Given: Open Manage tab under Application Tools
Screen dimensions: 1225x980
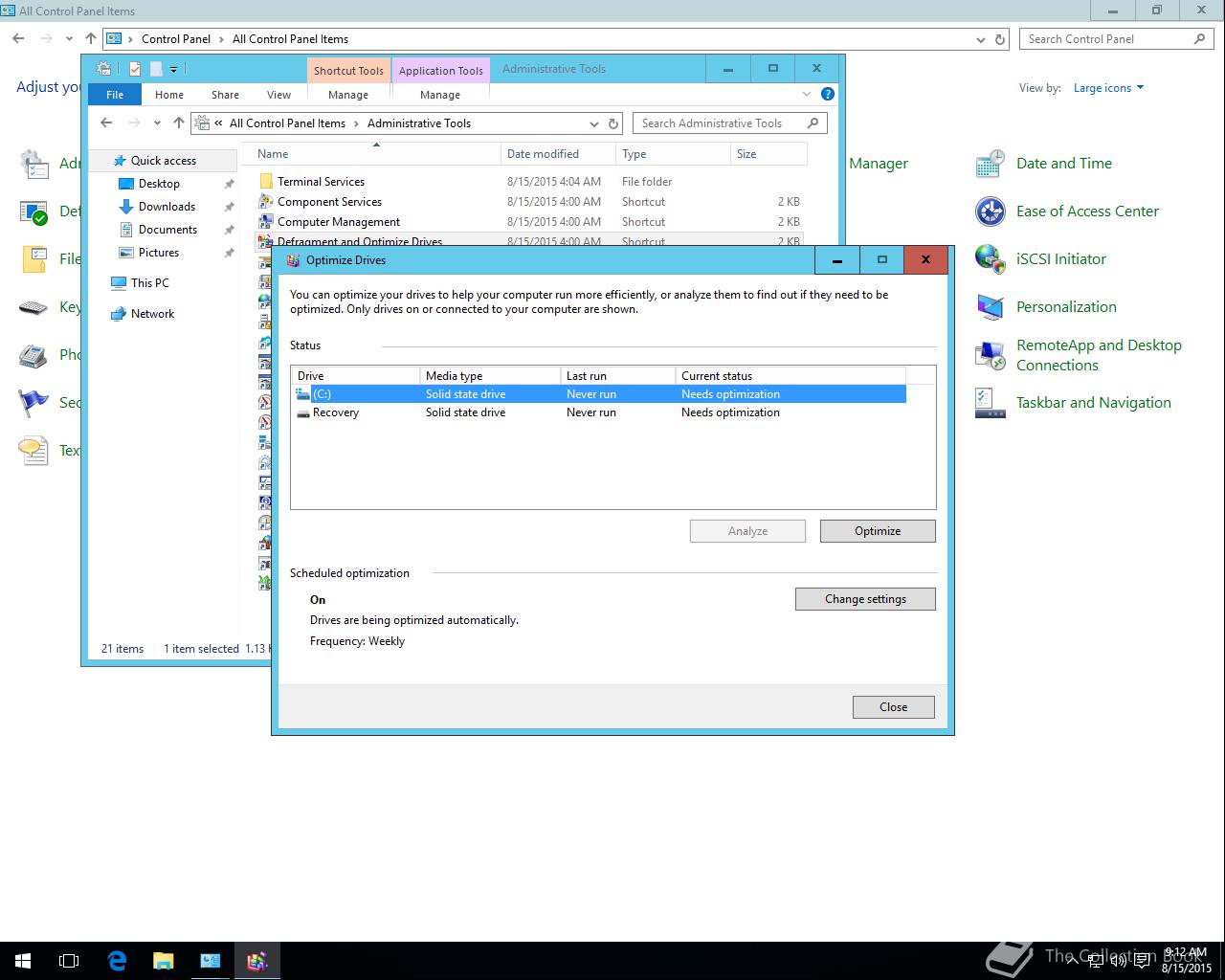Looking at the screenshot, I should pyautogui.click(x=440, y=95).
